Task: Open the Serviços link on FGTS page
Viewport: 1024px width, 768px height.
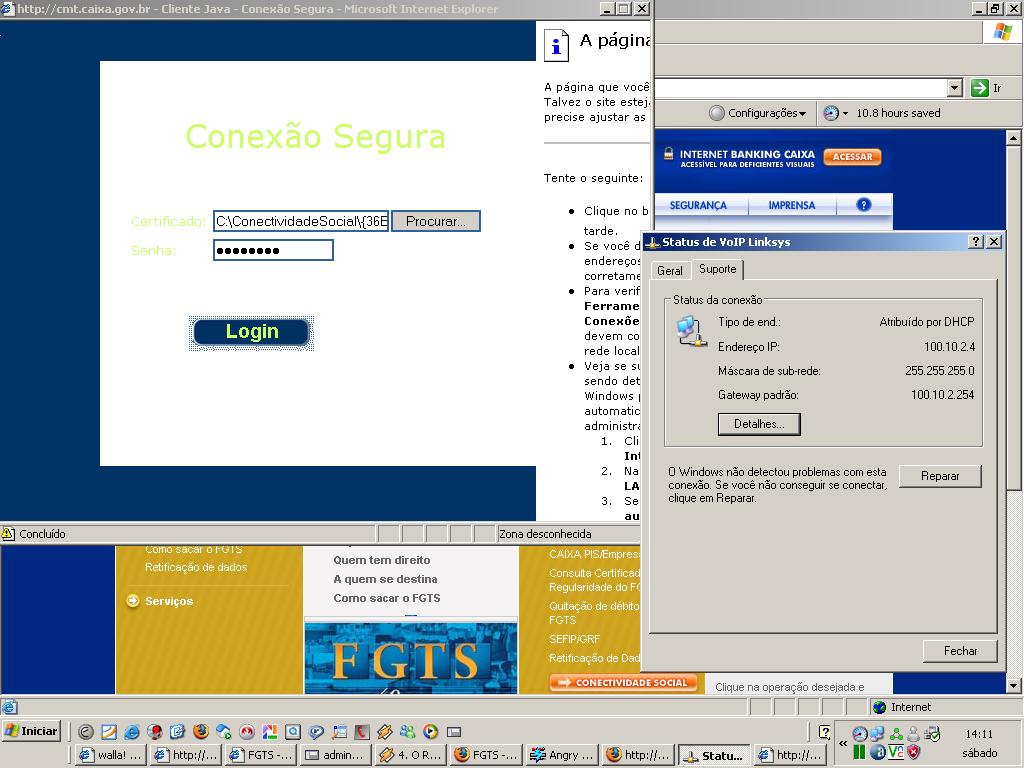Action: 169,601
